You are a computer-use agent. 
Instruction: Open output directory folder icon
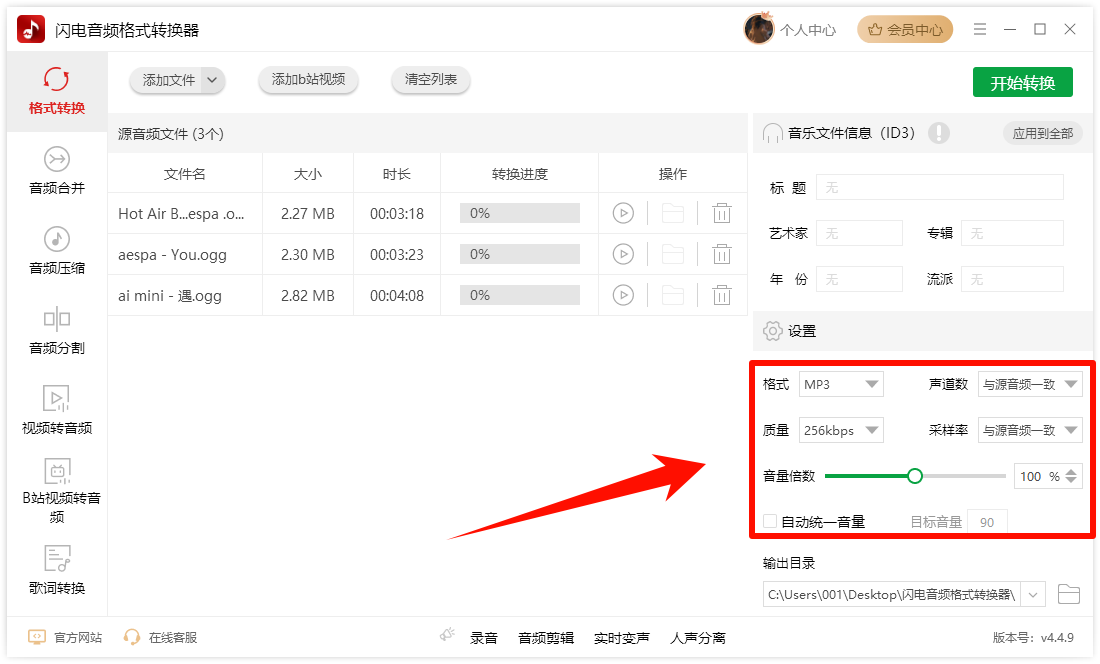pyautogui.click(x=1069, y=593)
